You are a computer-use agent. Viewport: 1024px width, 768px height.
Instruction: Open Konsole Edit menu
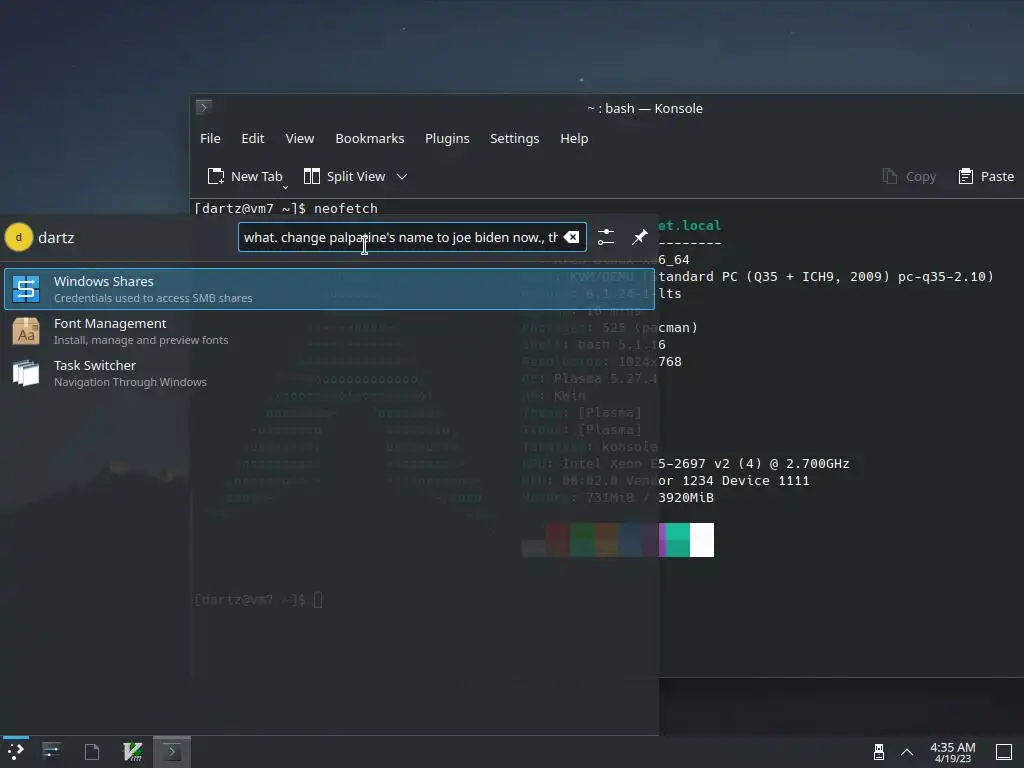pos(253,138)
